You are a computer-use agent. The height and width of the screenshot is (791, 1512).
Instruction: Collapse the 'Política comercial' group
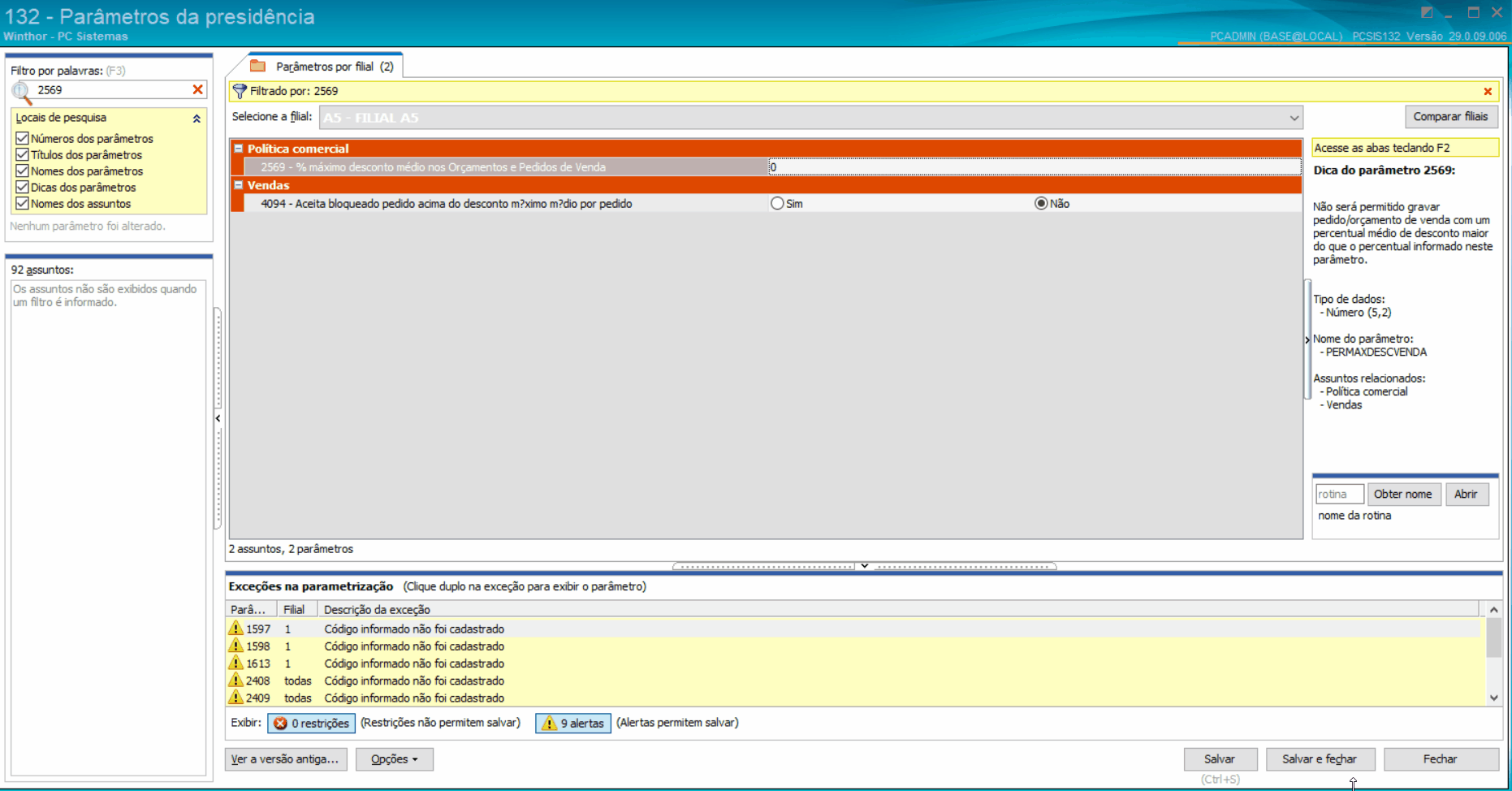[x=239, y=149]
